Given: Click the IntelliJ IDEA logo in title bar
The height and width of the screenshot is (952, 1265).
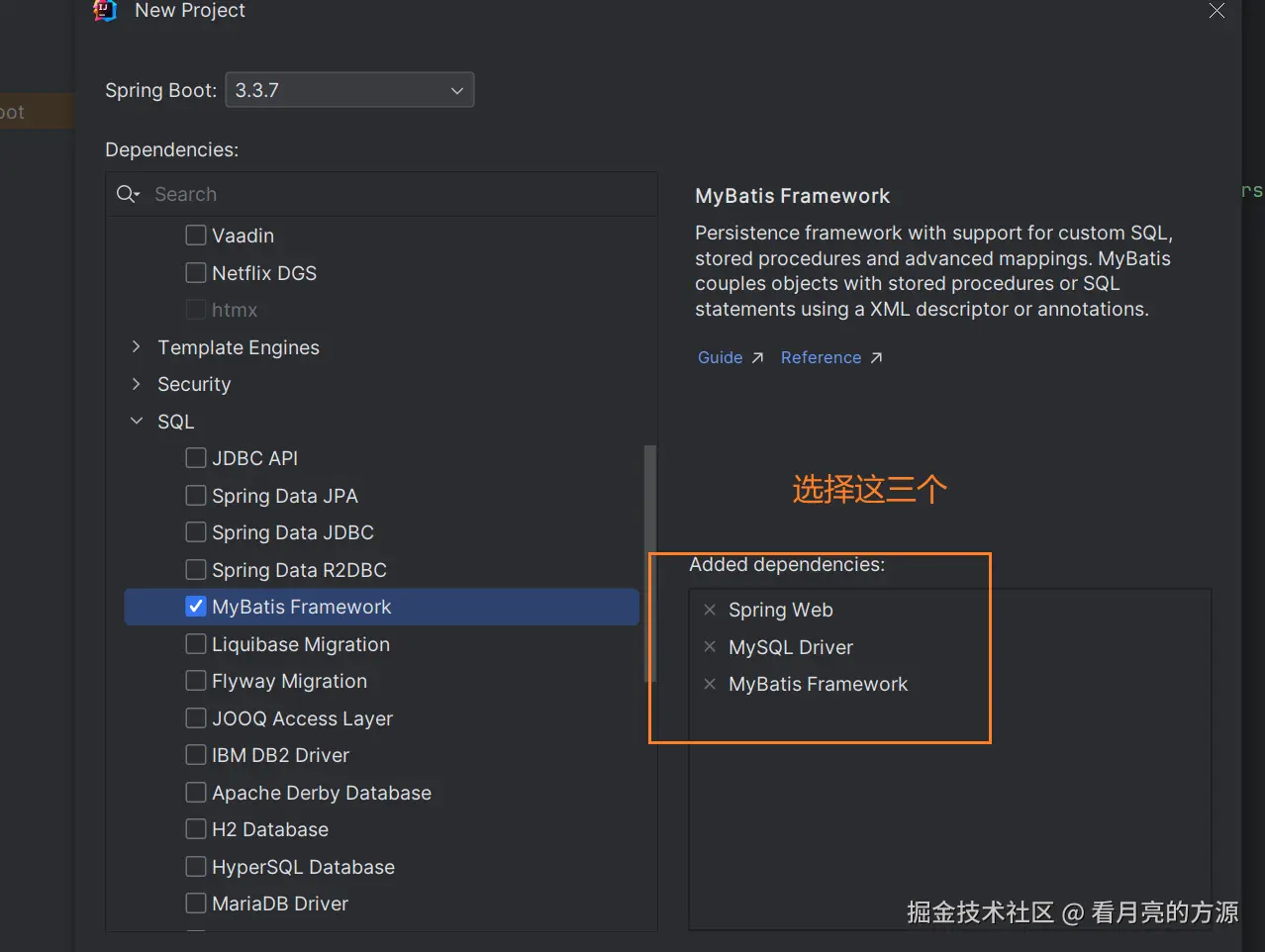Looking at the screenshot, I should 105,10.
